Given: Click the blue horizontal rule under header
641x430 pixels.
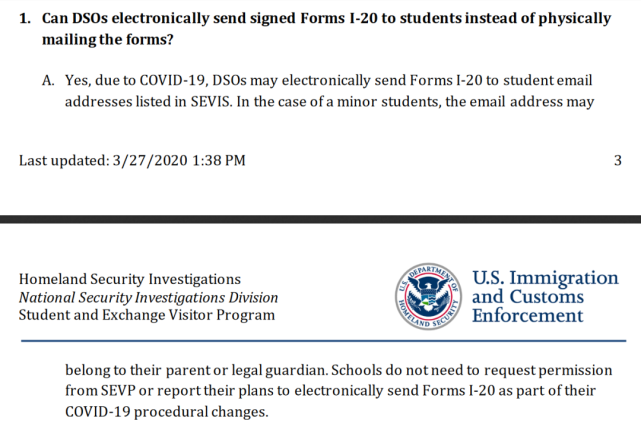Looking at the screenshot, I should point(320,342).
